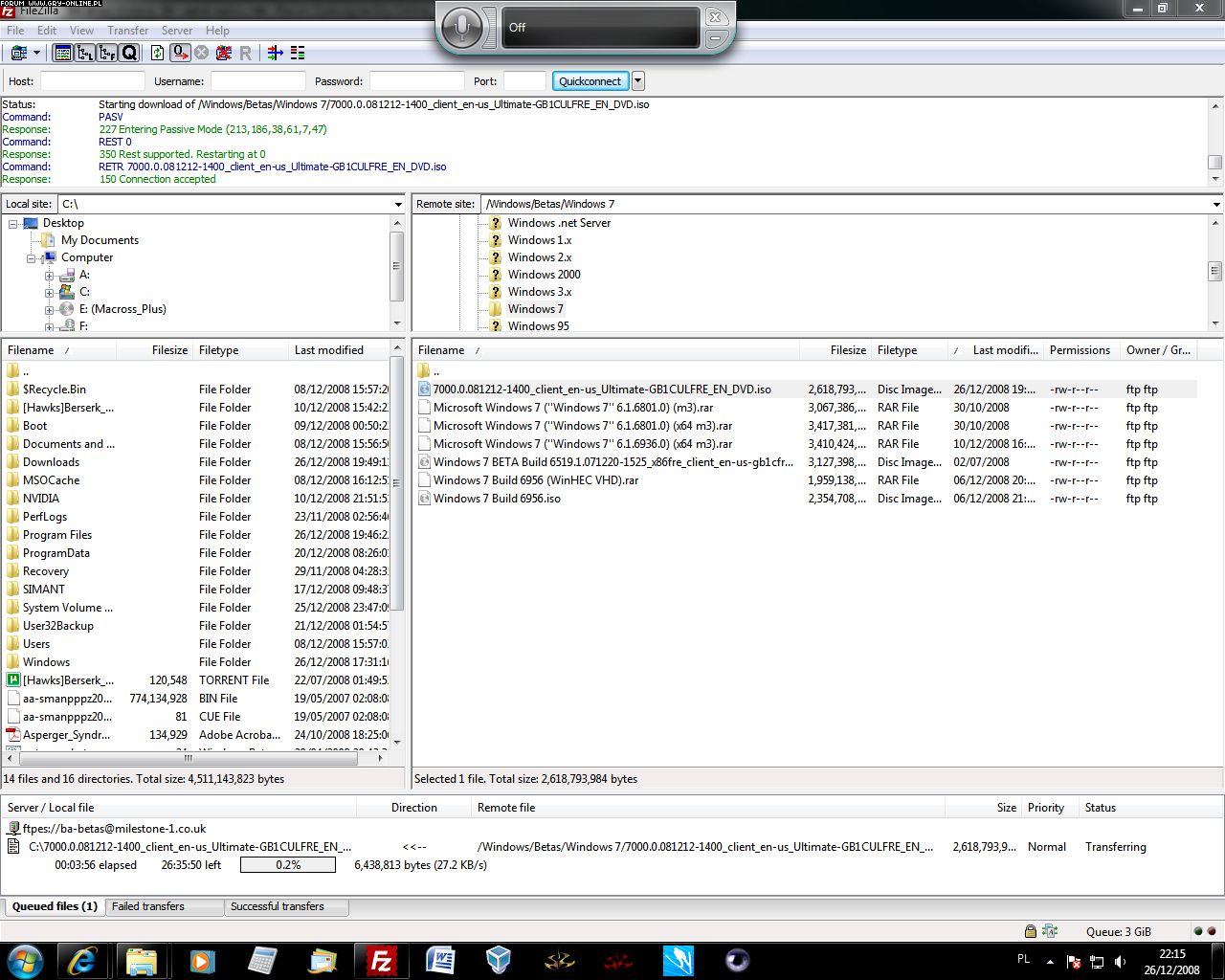Open the Server menu
Image resolution: width=1225 pixels, height=980 pixels.
176,31
